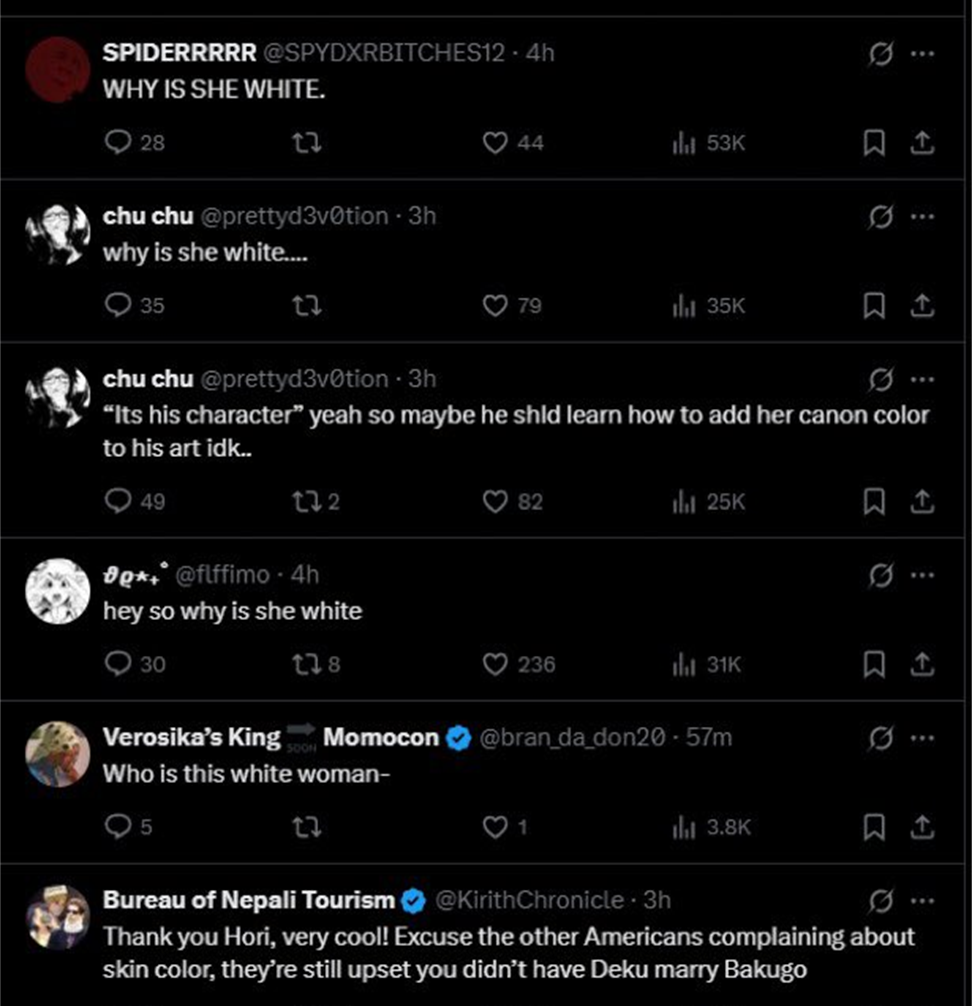This screenshot has width=972, height=1006.
Task: Click the Grok icon on chu chu's canon color tweet
Action: click(x=880, y=379)
